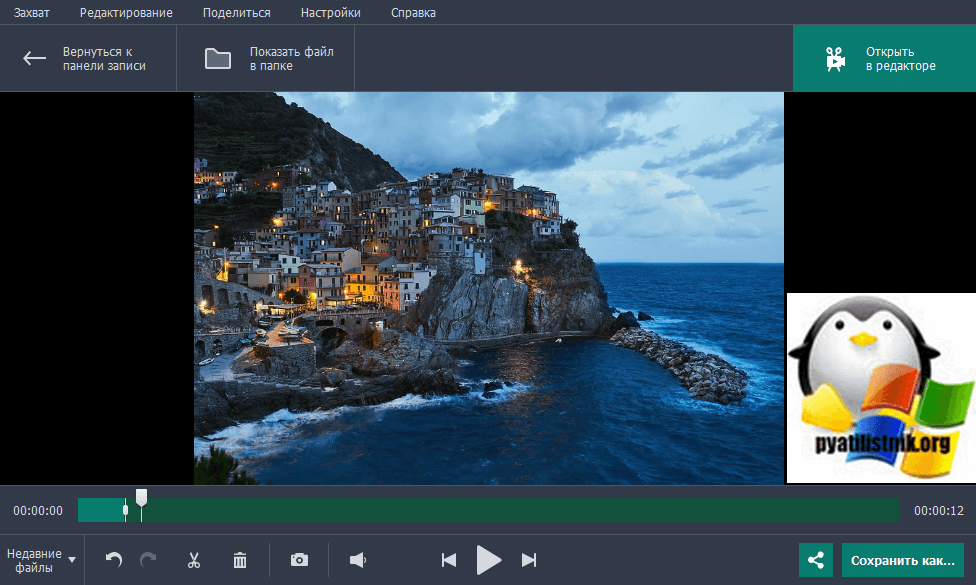This screenshot has width=976, height=585.
Task: Click the trash delete icon
Action: [x=240, y=561]
